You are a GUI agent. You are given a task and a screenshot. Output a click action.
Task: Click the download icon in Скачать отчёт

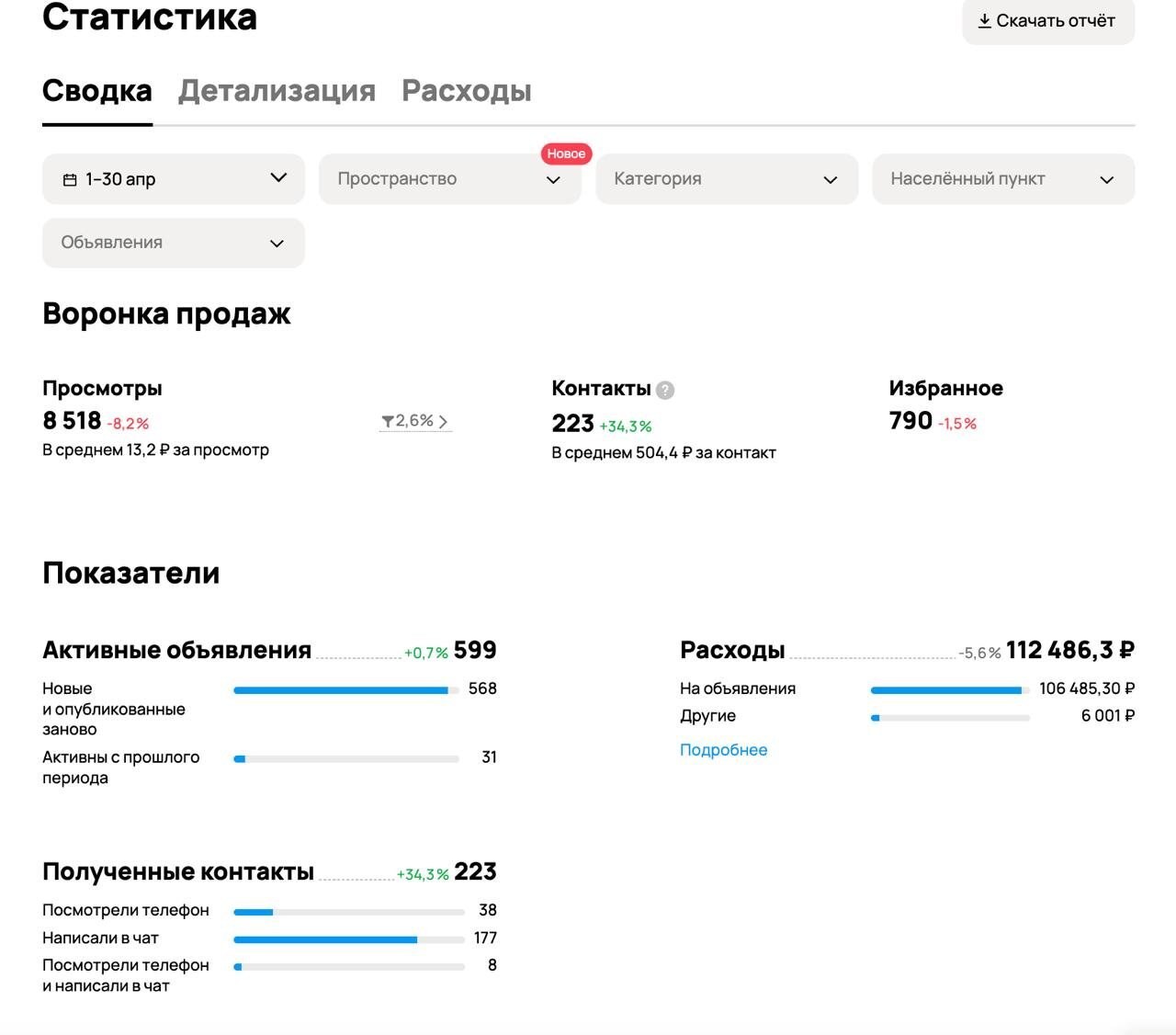pyautogui.click(x=984, y=20)
